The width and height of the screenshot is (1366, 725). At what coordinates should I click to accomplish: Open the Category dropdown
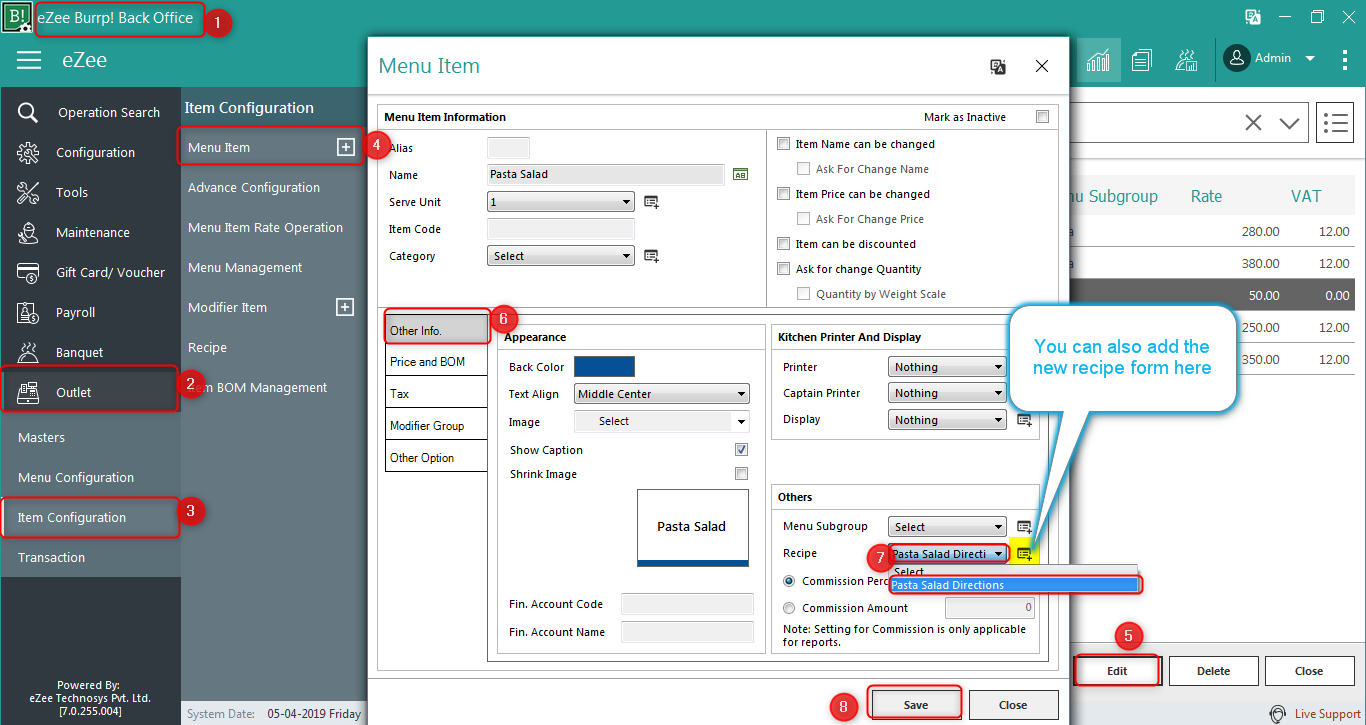[x=561, y=256]
